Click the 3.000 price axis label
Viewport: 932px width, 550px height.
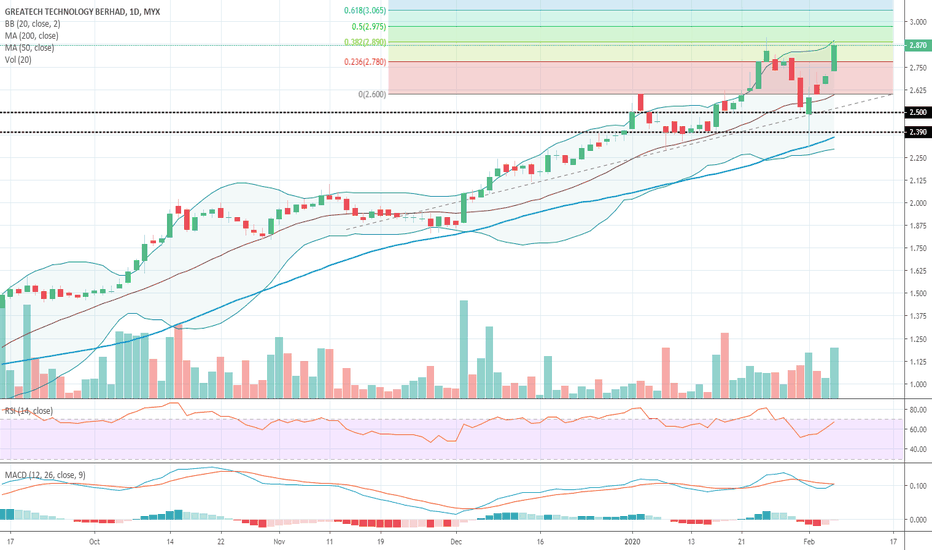918,22
